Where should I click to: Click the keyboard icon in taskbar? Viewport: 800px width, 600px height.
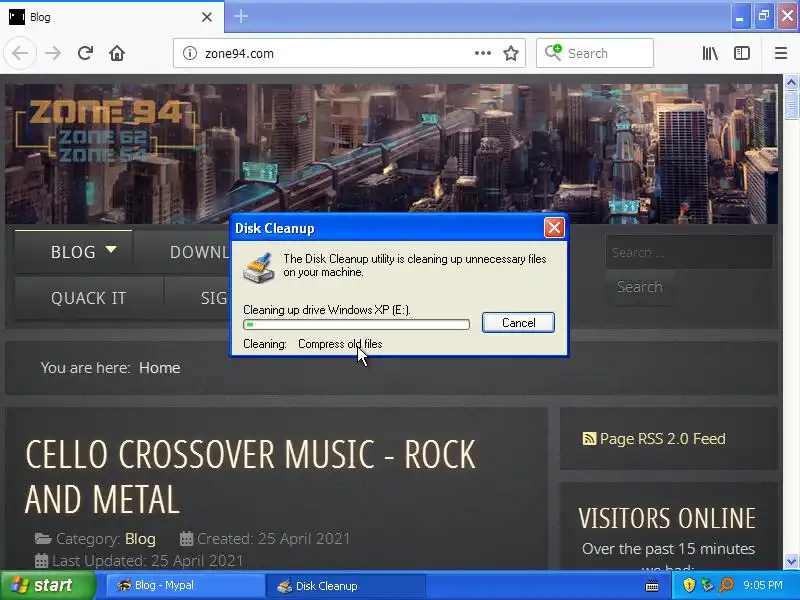click(x=652, y=586)
